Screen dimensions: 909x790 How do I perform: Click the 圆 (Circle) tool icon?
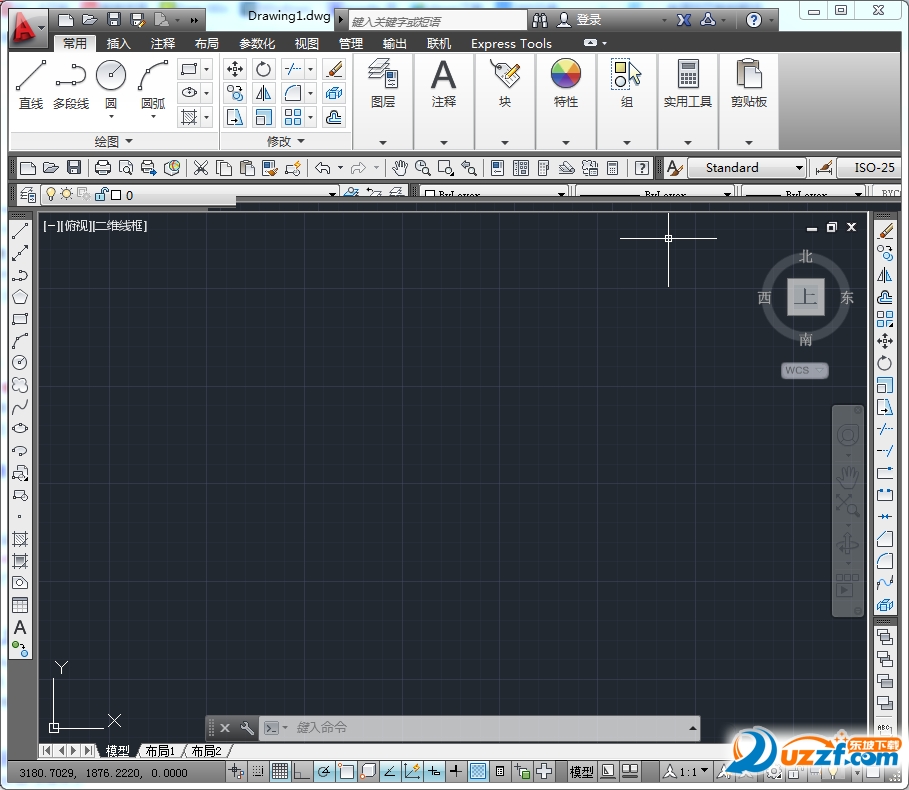[110, 76]
